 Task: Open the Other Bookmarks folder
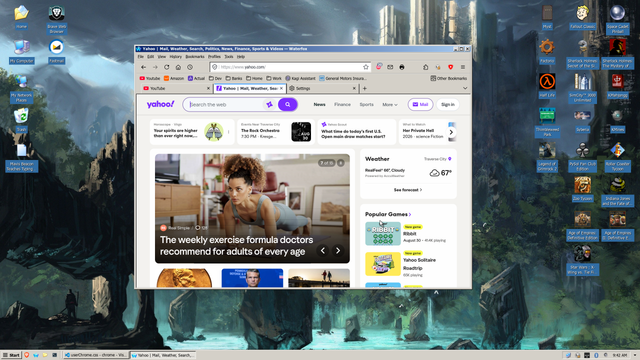(x=449, y=78)
